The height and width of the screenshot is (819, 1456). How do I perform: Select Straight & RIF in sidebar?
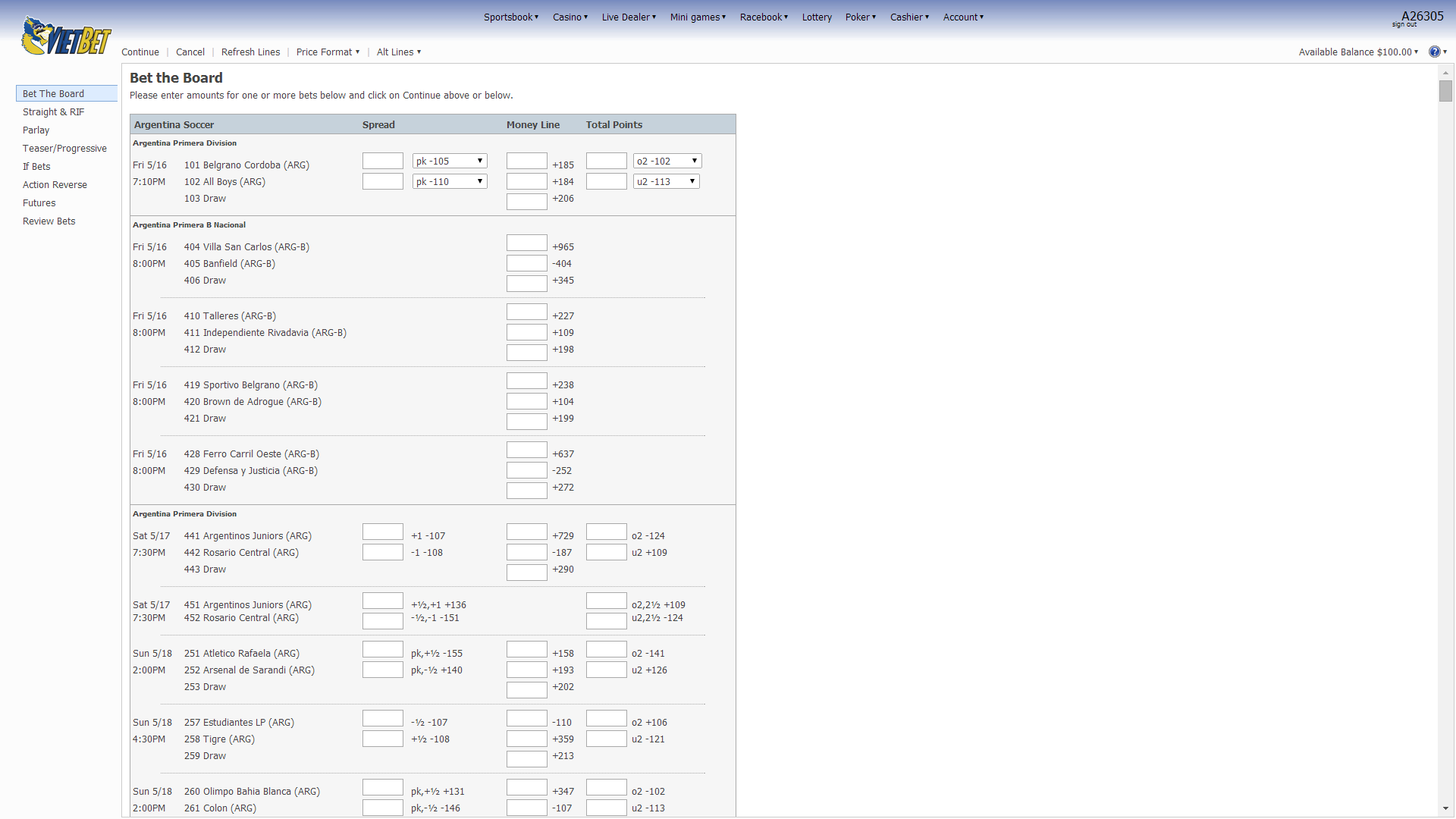point(53,111)
